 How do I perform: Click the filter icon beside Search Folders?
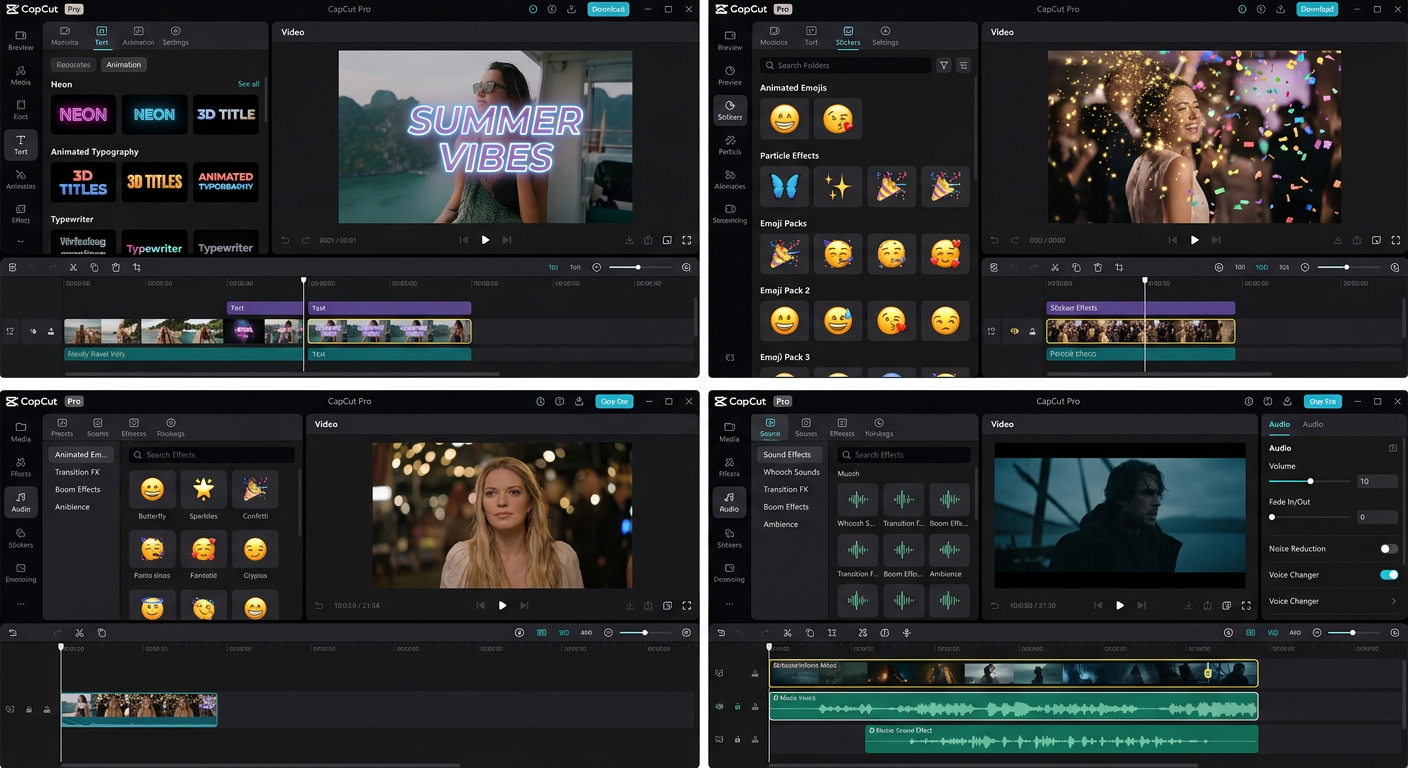(x=943, y=65)
